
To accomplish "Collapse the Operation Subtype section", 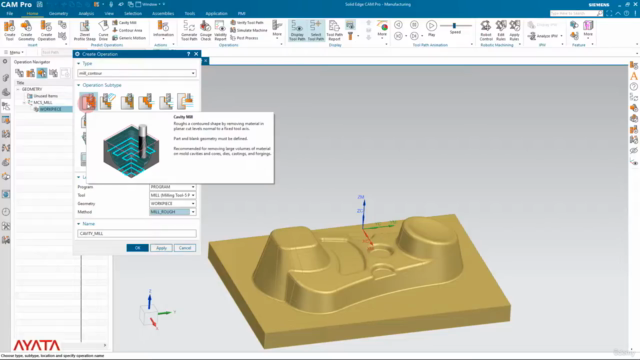I will (x=79, y=85).
